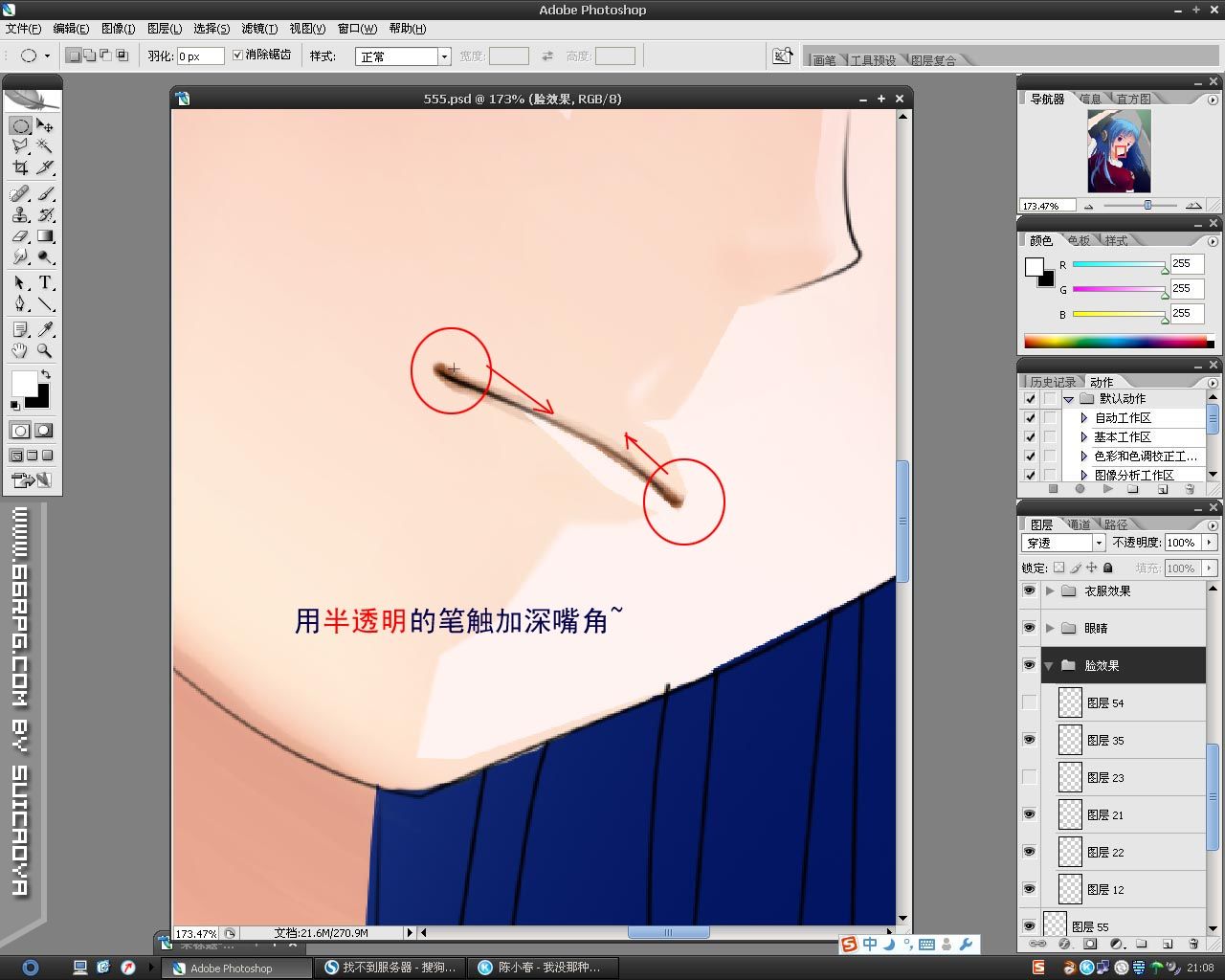Select the Move tool

tap(45, 125)
